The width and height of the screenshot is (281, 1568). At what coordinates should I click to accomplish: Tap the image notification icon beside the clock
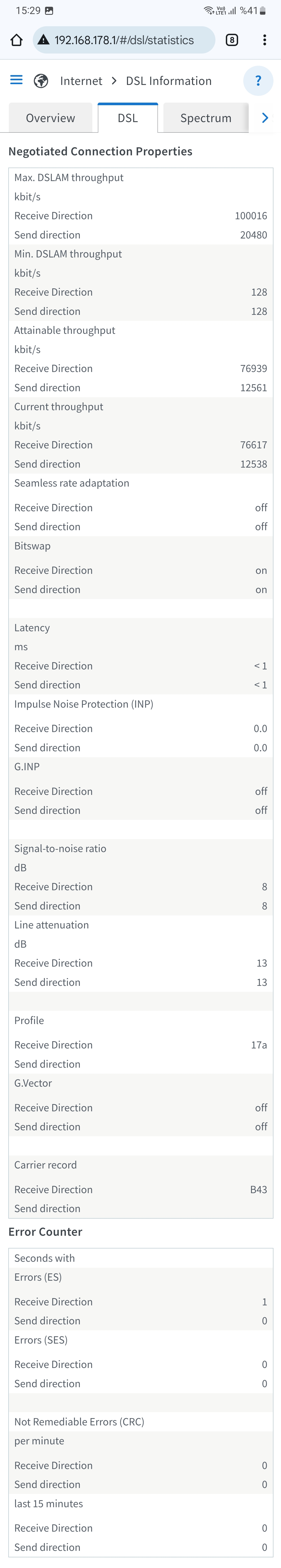pyautogui.click(x=49, y=10)
